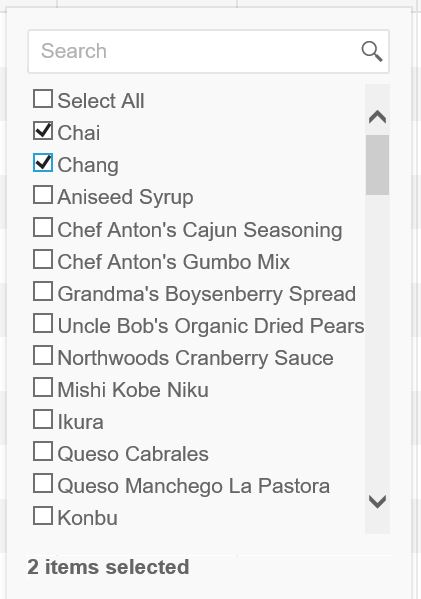Screen dimensions: 421x599
Task: Select the Konbu checkbox
Action: 43,516
